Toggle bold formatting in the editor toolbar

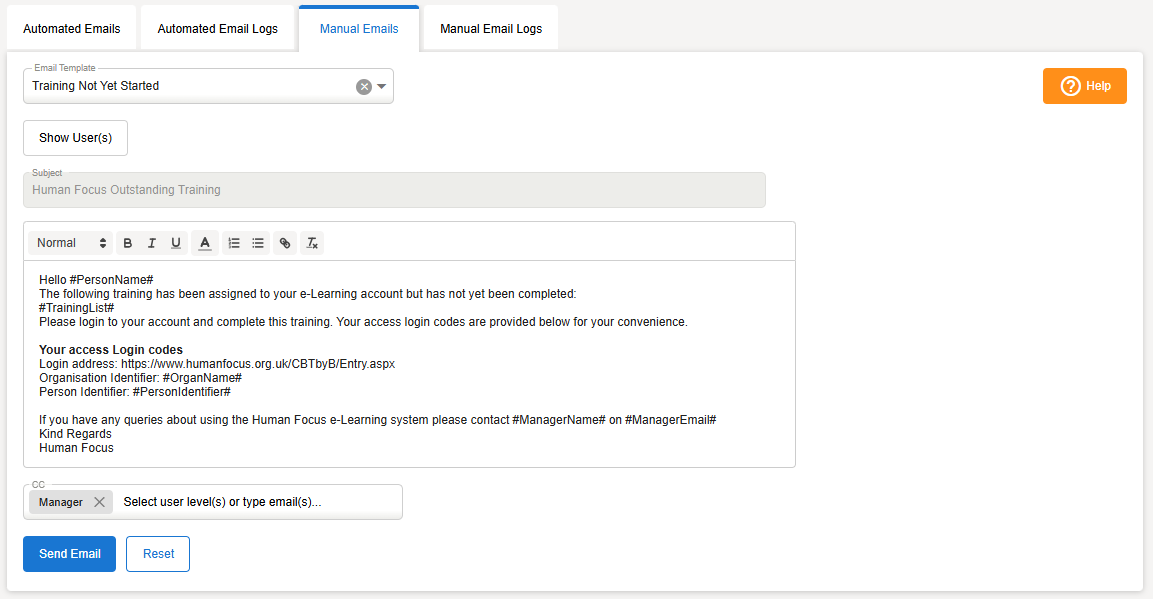(x=127, y=243)
